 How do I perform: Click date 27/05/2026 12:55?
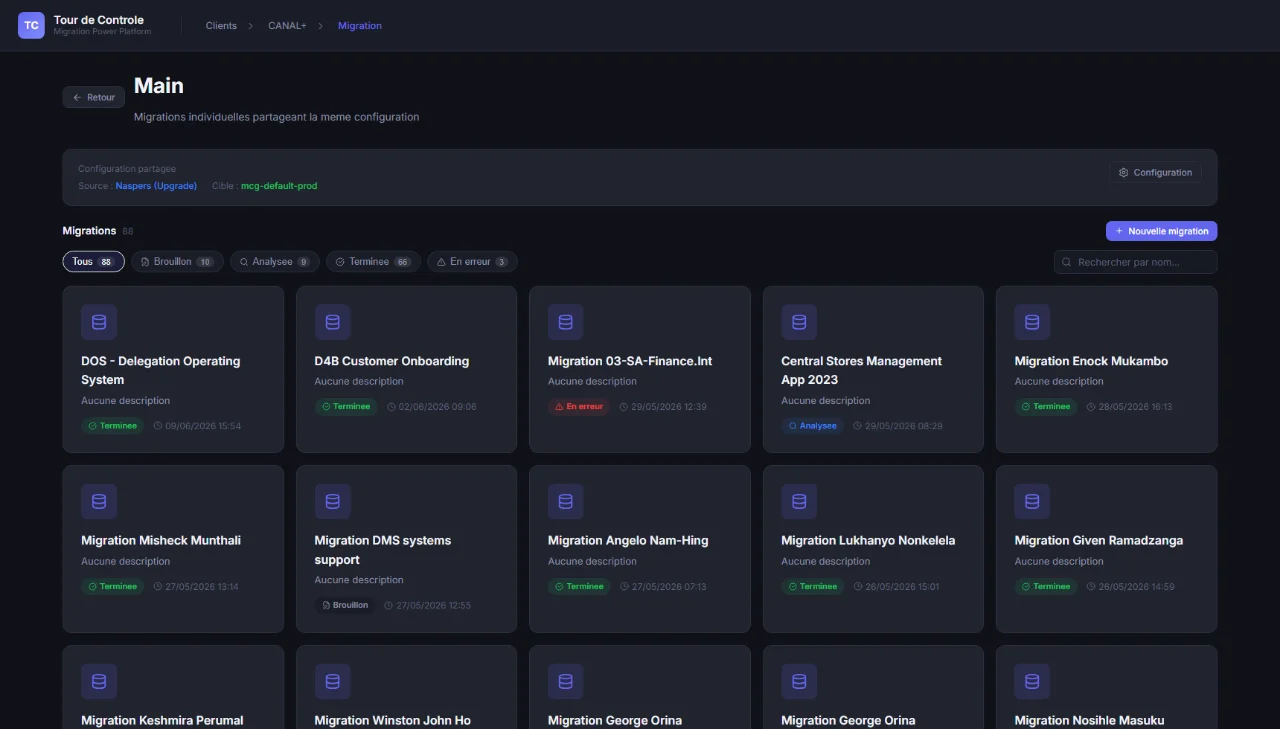[x=428, y=605]
